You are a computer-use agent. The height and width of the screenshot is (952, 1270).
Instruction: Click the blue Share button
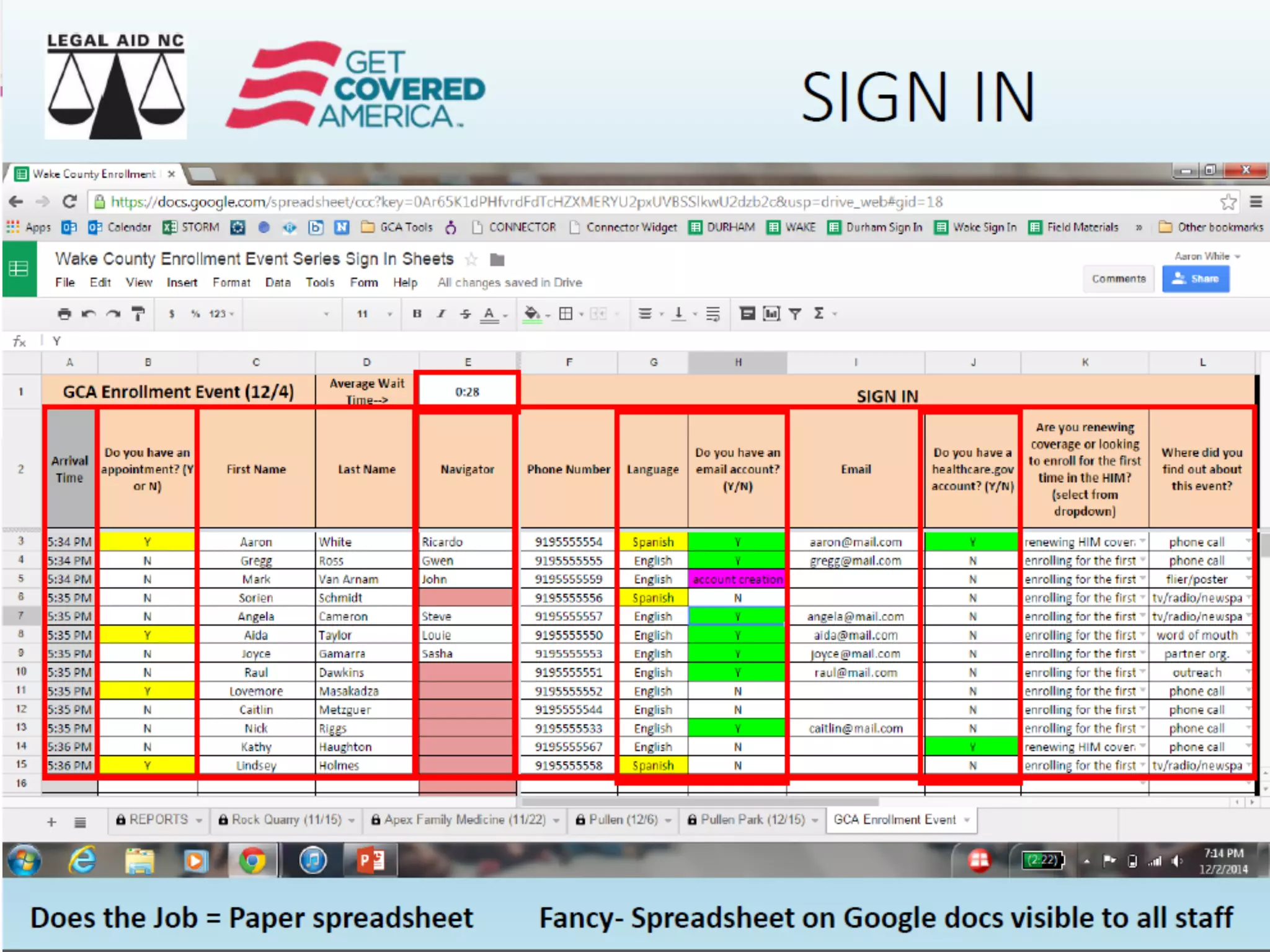pos(1196,279)
